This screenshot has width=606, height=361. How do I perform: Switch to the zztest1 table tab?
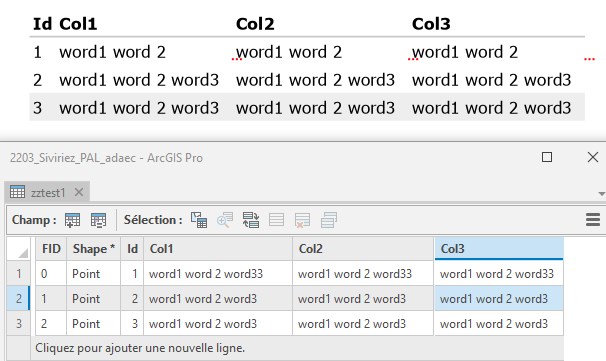tap(48, 192)
